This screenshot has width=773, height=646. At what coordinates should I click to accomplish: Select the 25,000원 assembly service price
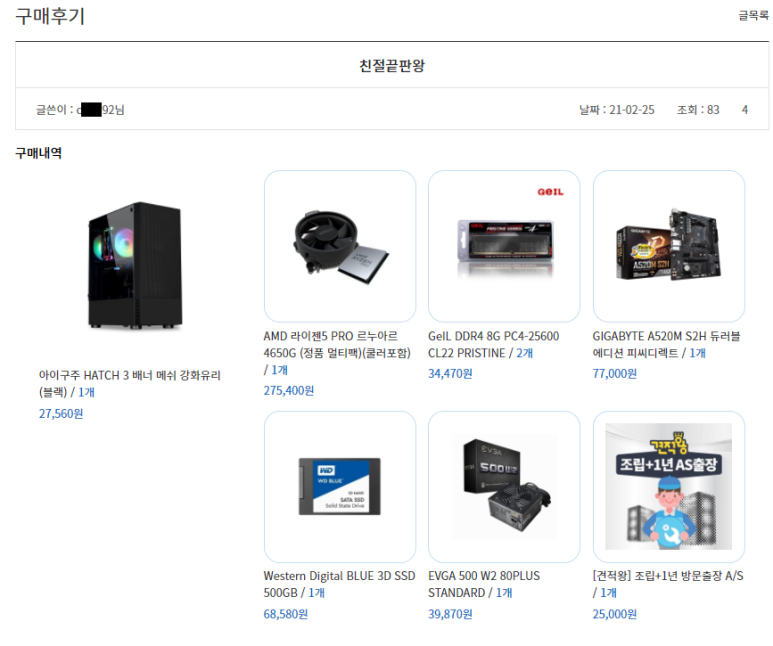(614, 614)
